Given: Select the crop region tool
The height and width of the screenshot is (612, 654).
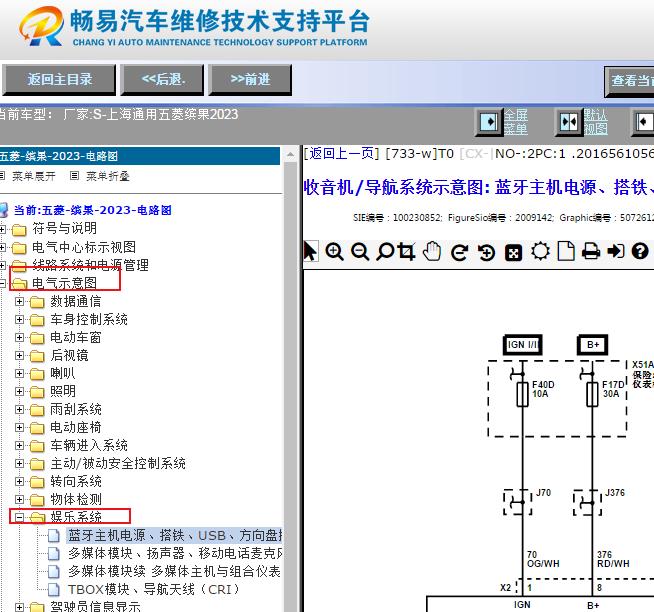Looking at the screenshot, I should [407, 252].
